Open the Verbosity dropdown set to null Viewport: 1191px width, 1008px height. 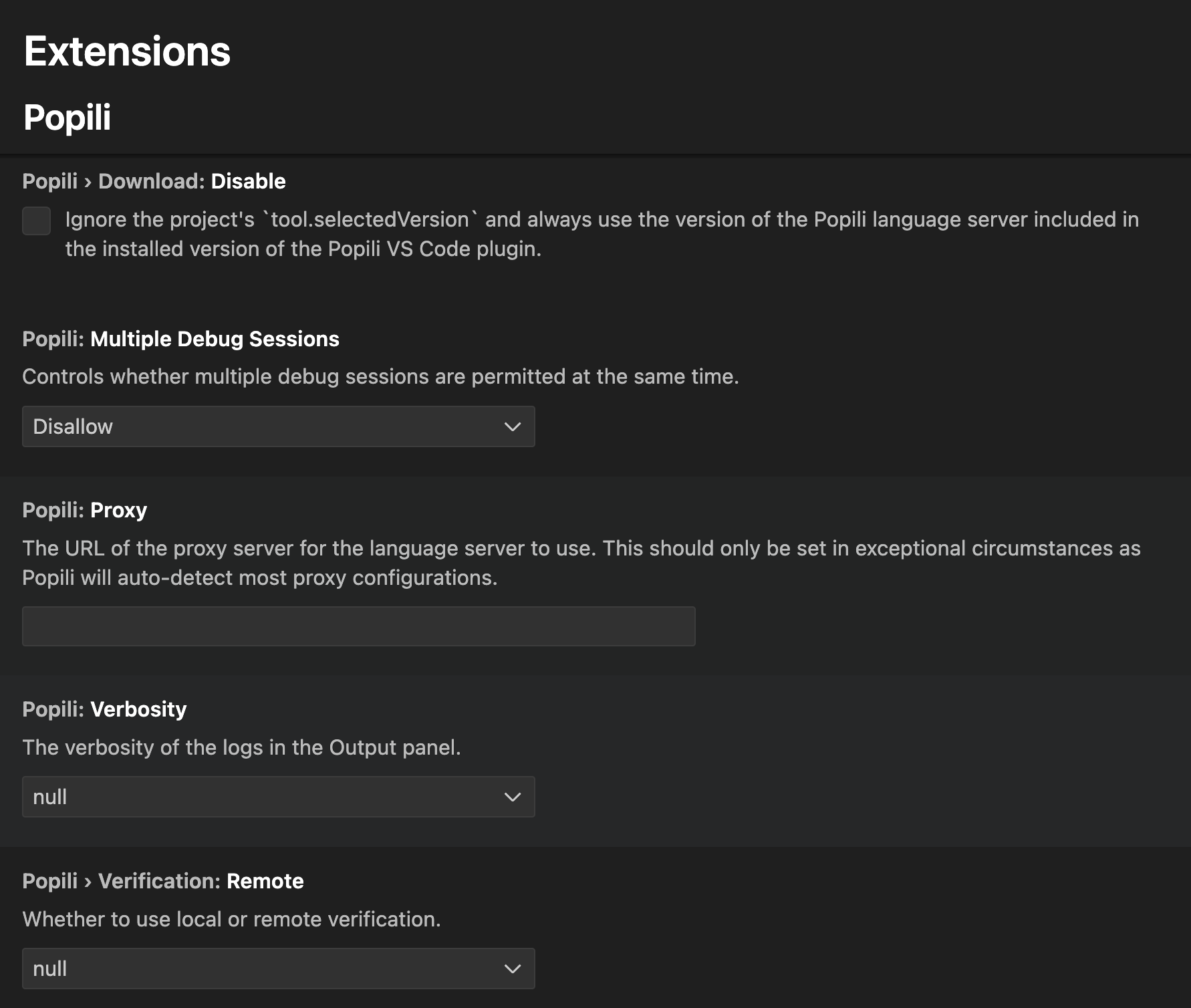279,797
